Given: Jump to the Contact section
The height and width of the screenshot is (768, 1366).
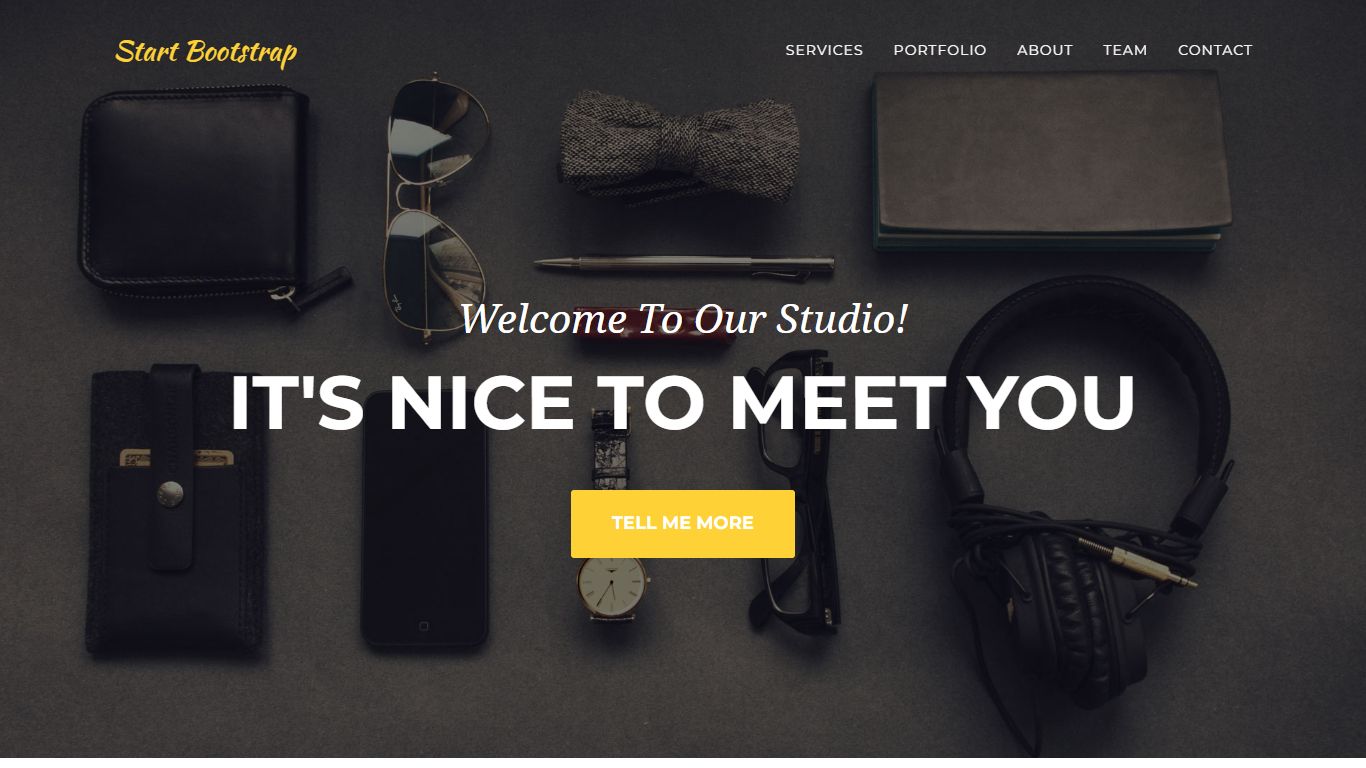Looking at the screenshot, I should 1215,50.
